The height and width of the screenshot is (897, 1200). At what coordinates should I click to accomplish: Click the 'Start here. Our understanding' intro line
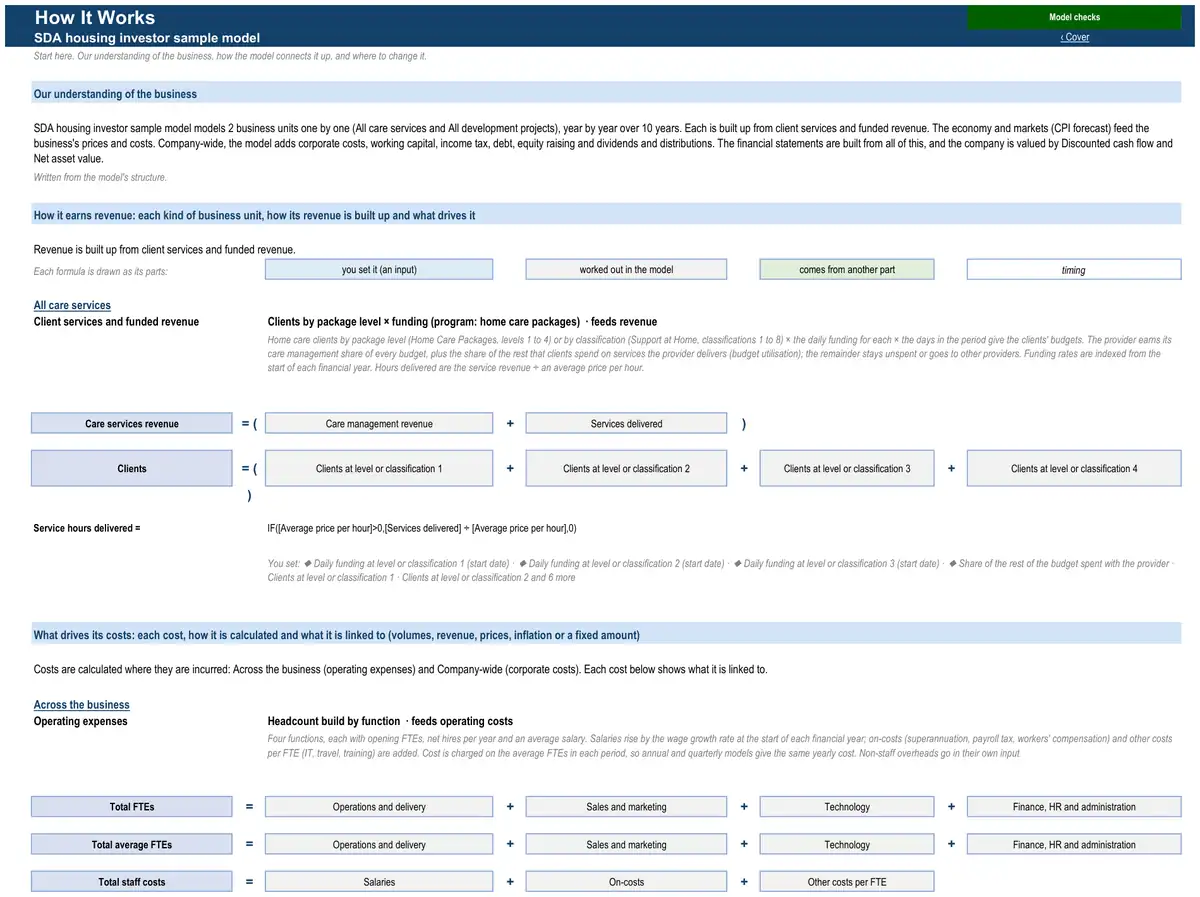(x=230, y=56)
